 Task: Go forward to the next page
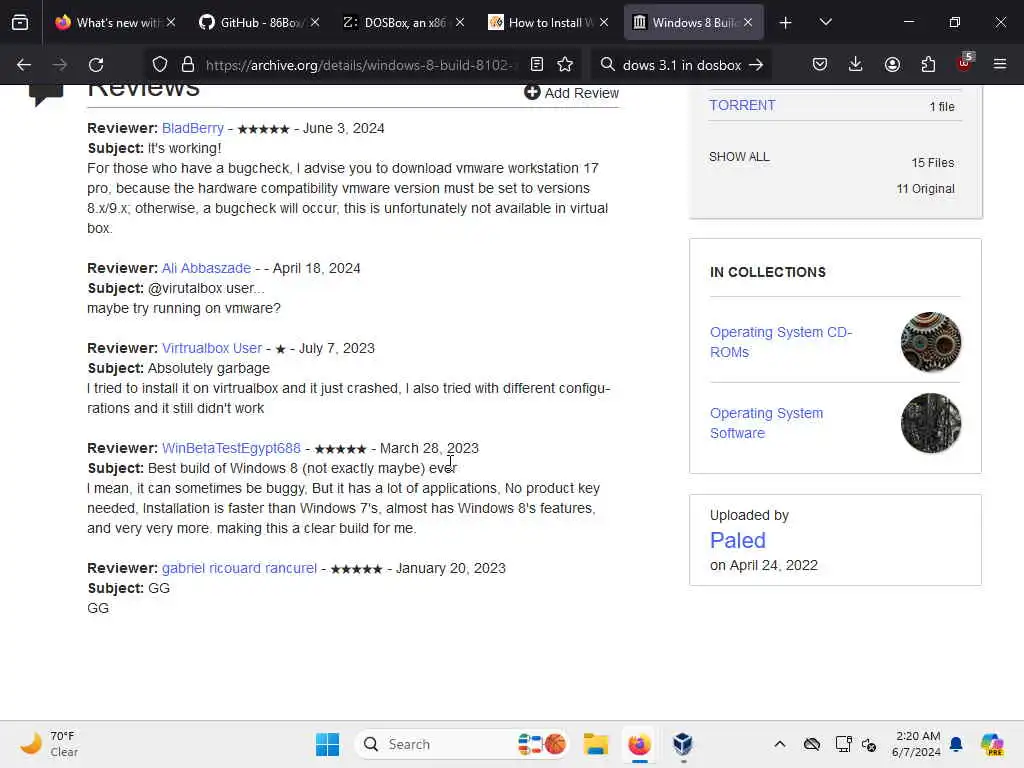point(59,65)
